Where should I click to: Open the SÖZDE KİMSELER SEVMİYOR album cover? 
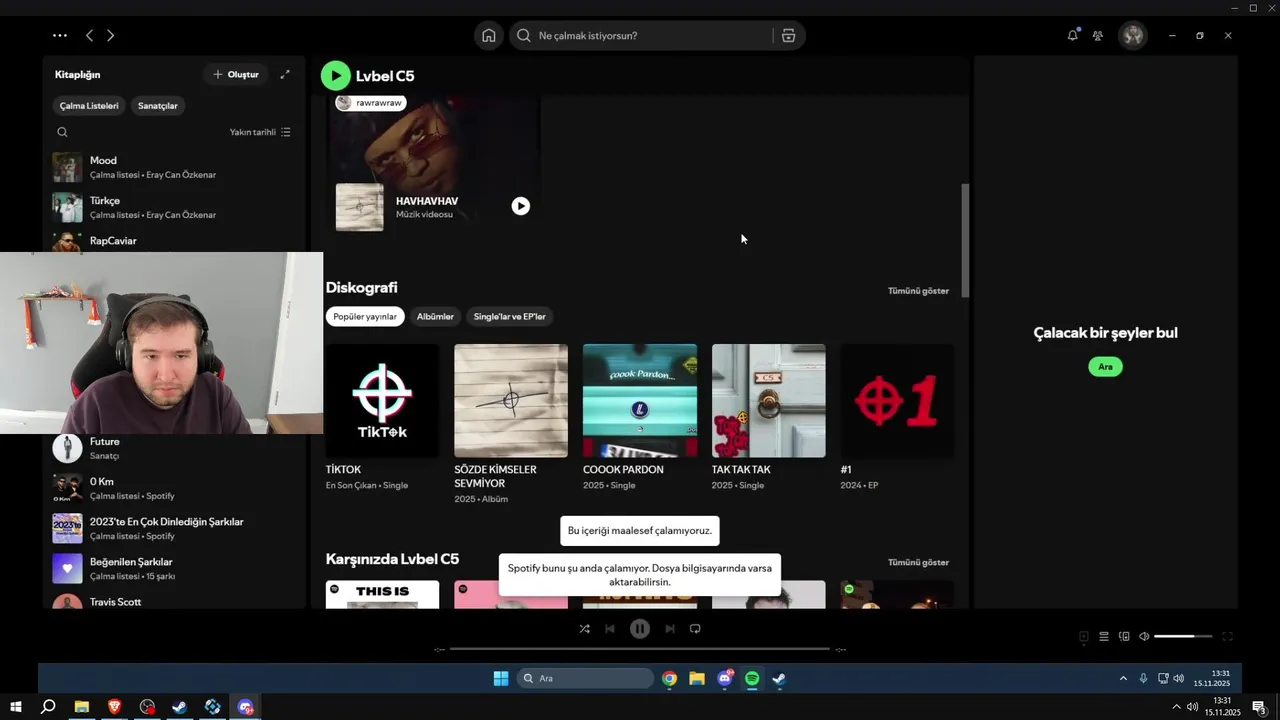point(511,401)
